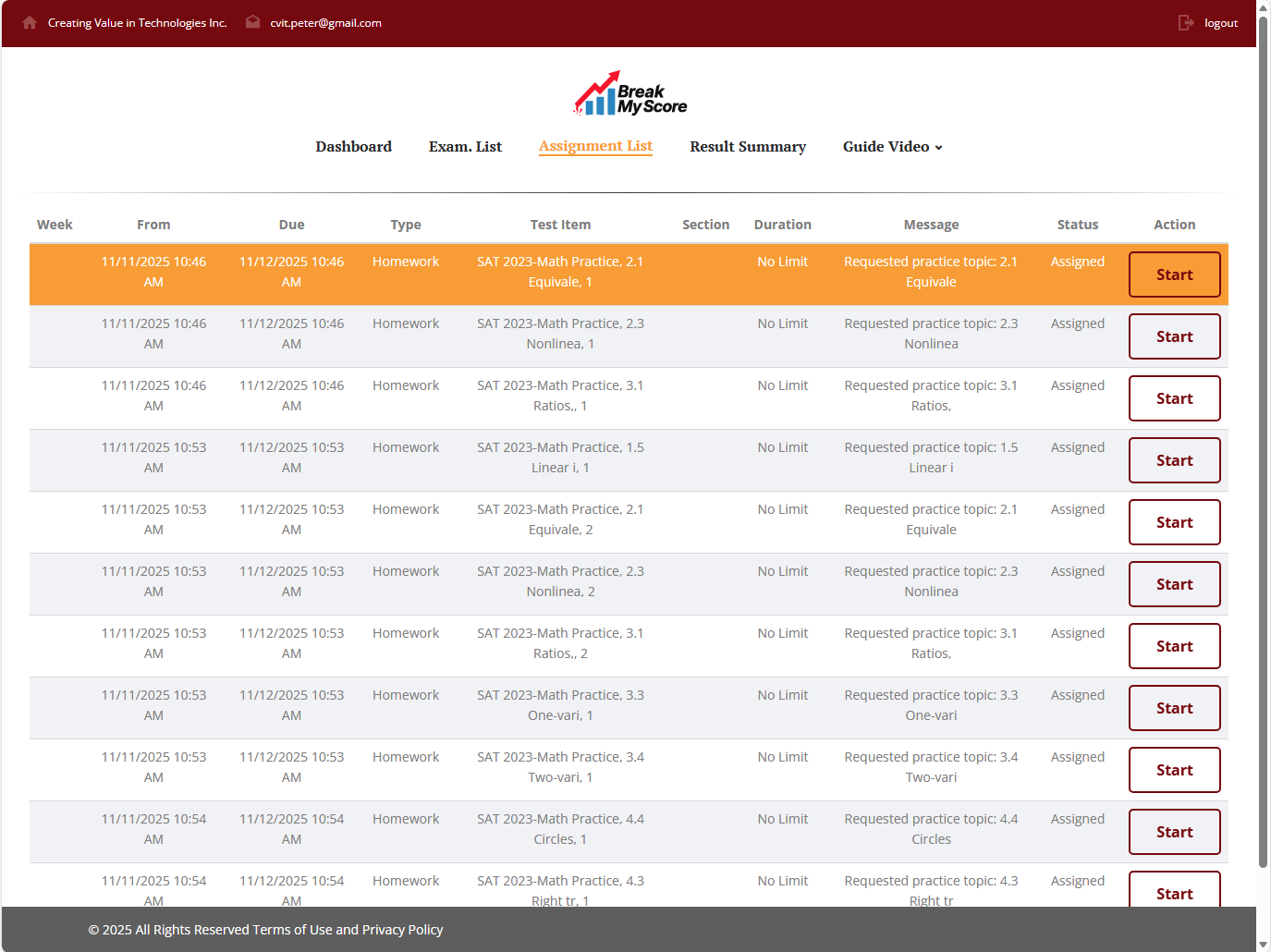Start the 4.4 Circles assignment
The height and width of the screenshot is (952, 1271).
tap(1174, 832)
